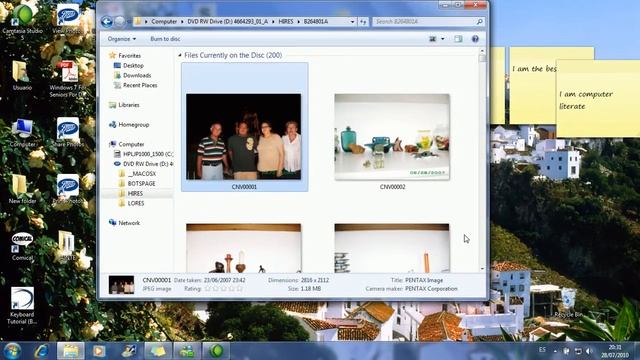Change your view using the views icon
Screen dimensions: 640x360
(433, 39)
